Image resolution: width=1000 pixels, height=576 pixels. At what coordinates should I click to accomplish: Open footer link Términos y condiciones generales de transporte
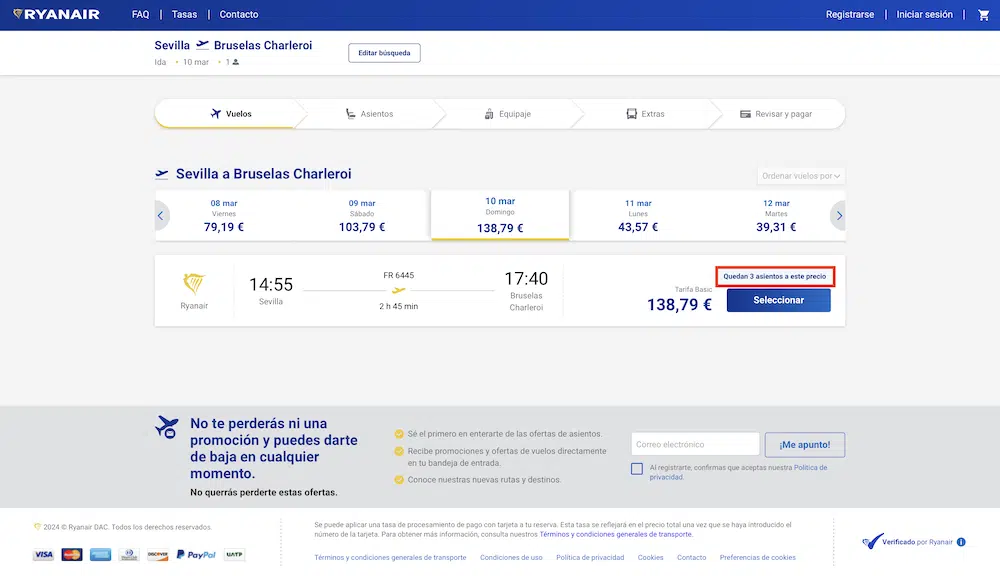click(x=390, y=558)
